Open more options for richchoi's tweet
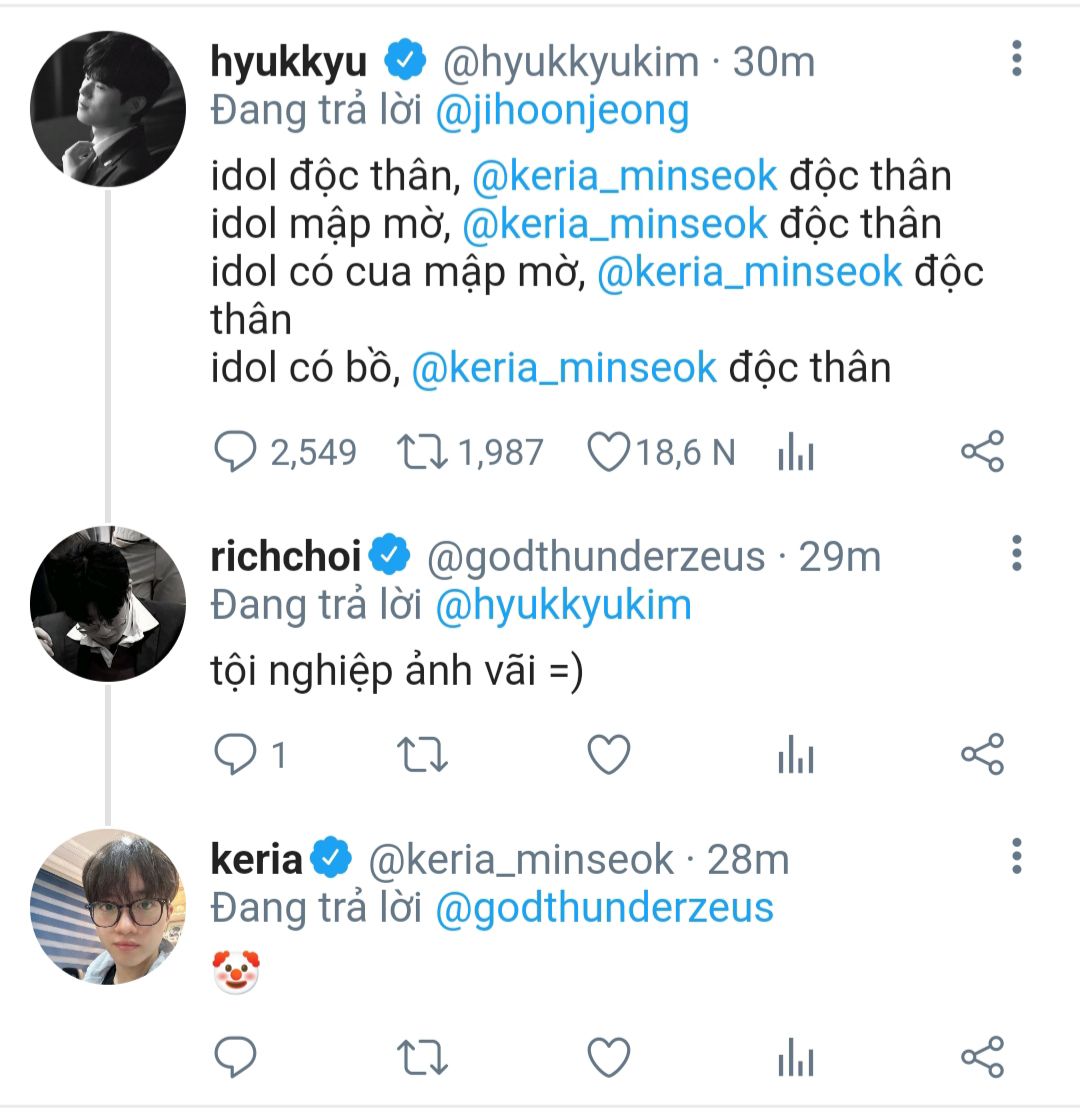The width and height of the screenshot is (1080, 1113). 1016,552
